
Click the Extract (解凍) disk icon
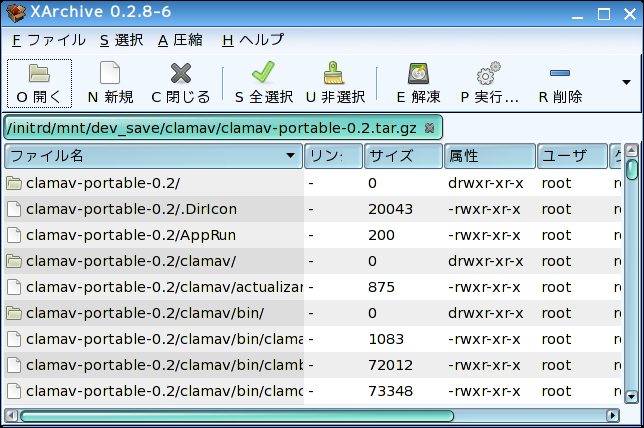pyautogui.click(x=419, y=74)
